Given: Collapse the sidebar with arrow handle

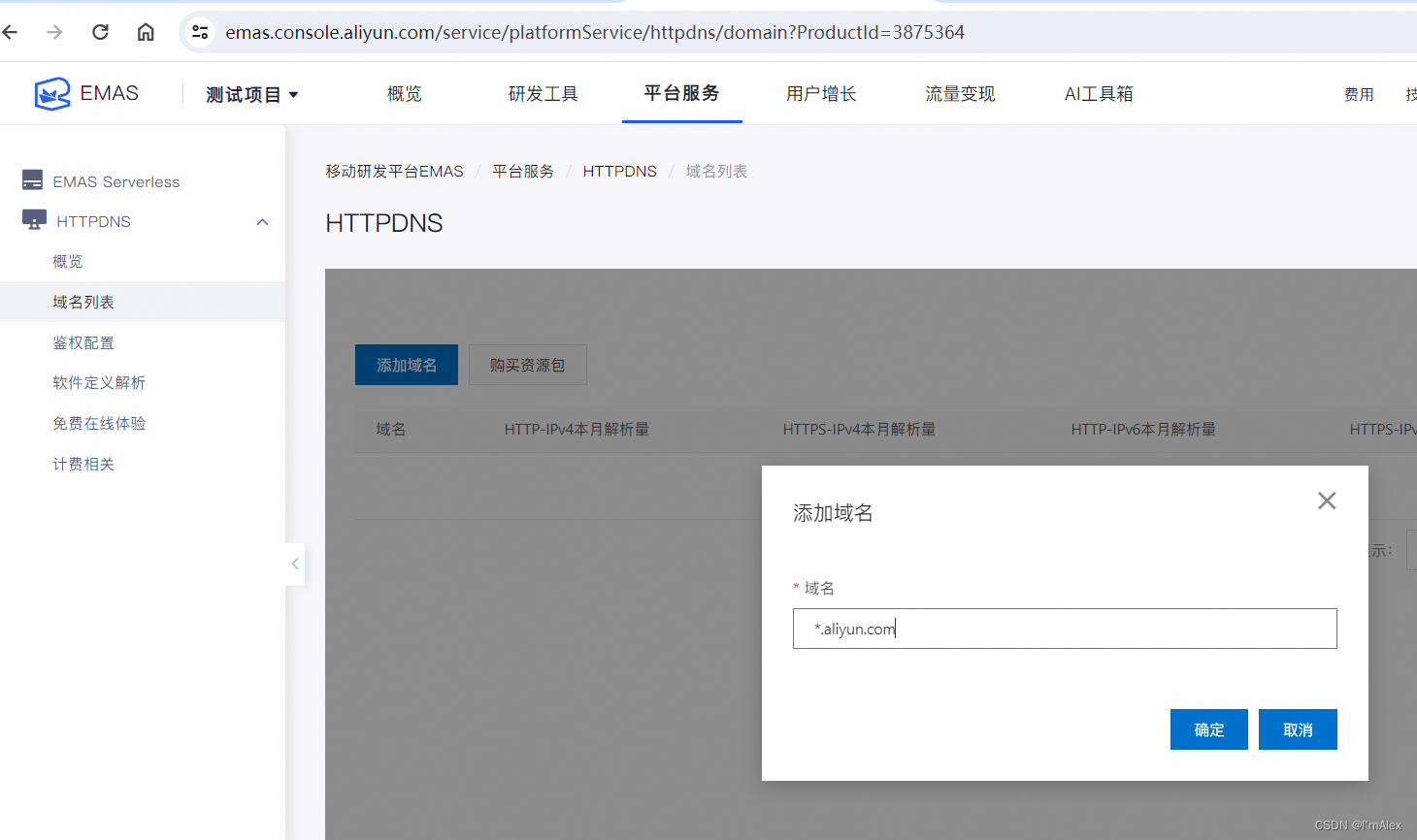Looking at the screenshot, I should click(295, 564).
